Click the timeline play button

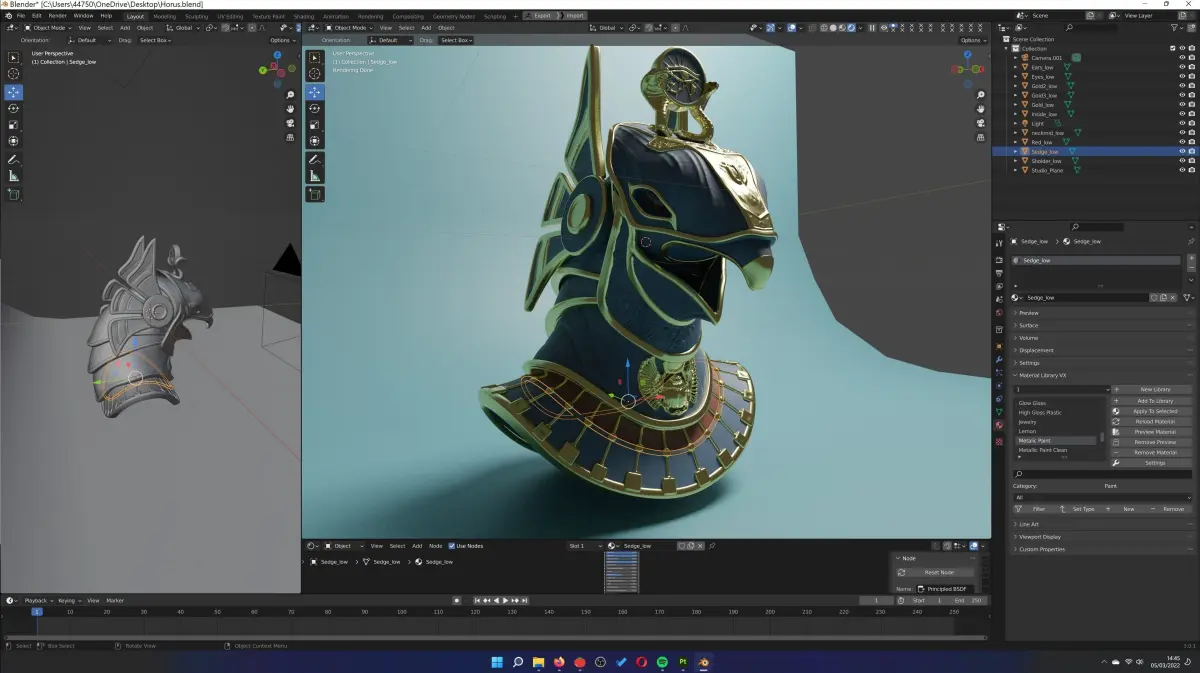tap(505, 600)
